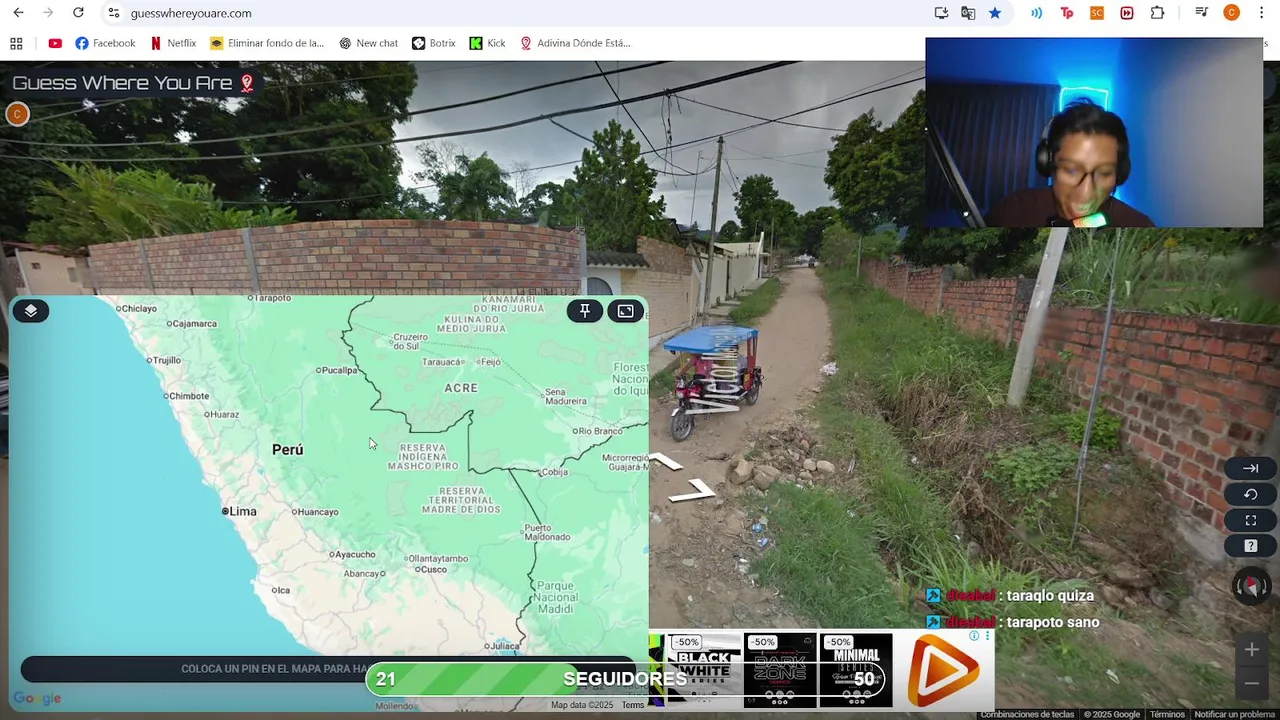This screenshot has height=720, width=1280.
Task: Open the Kick bookmark
Action: (x=487, y=43)
